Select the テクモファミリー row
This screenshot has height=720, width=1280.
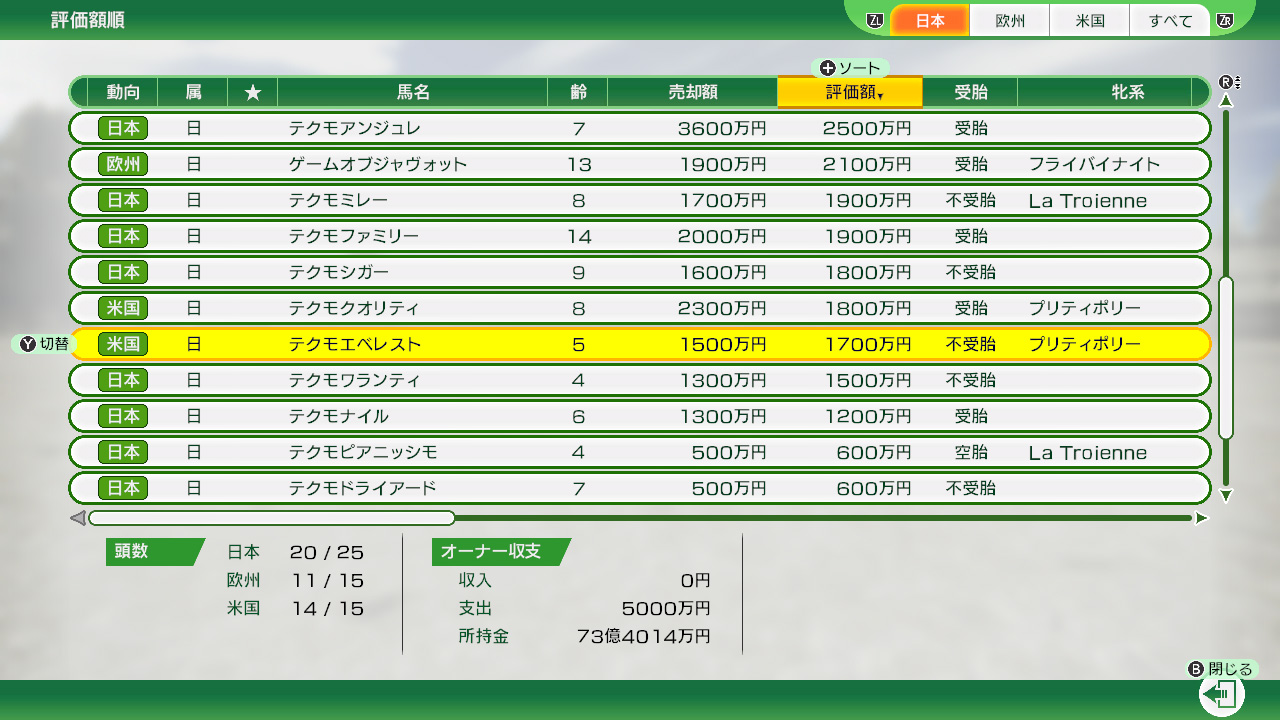(x=640, y=236)
